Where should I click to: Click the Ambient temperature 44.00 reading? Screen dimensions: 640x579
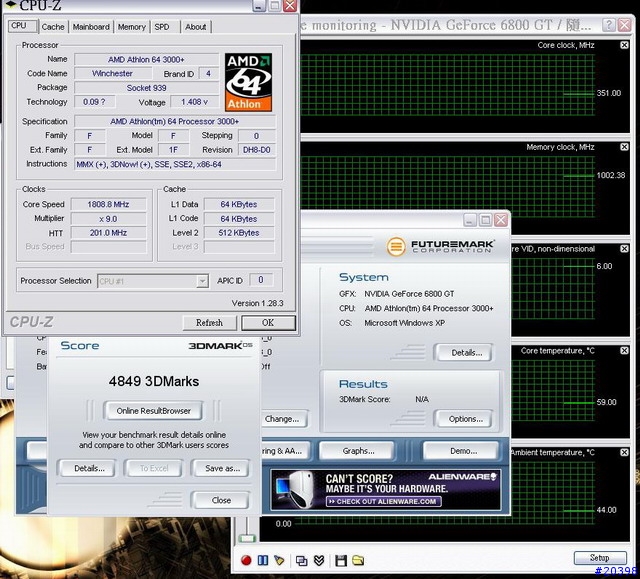607,510
